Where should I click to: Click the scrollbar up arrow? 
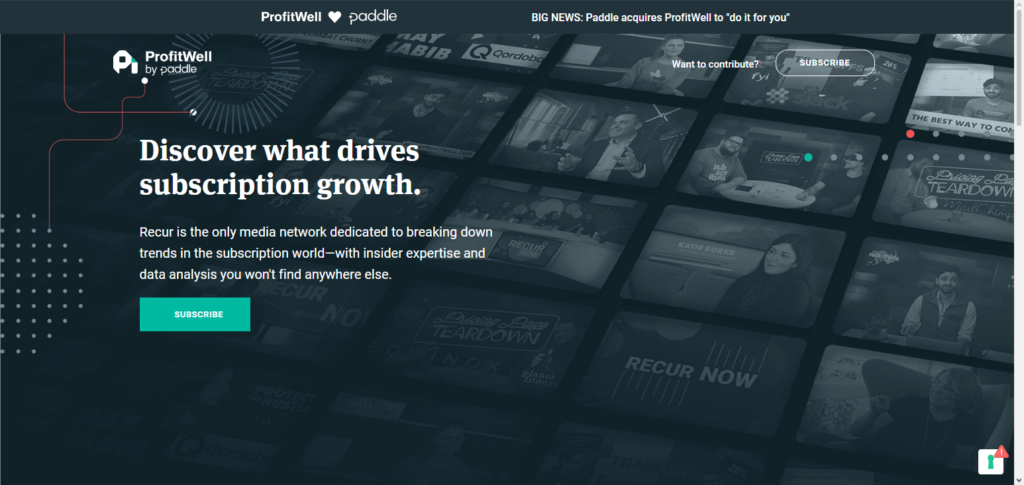tap(1016, 6)
